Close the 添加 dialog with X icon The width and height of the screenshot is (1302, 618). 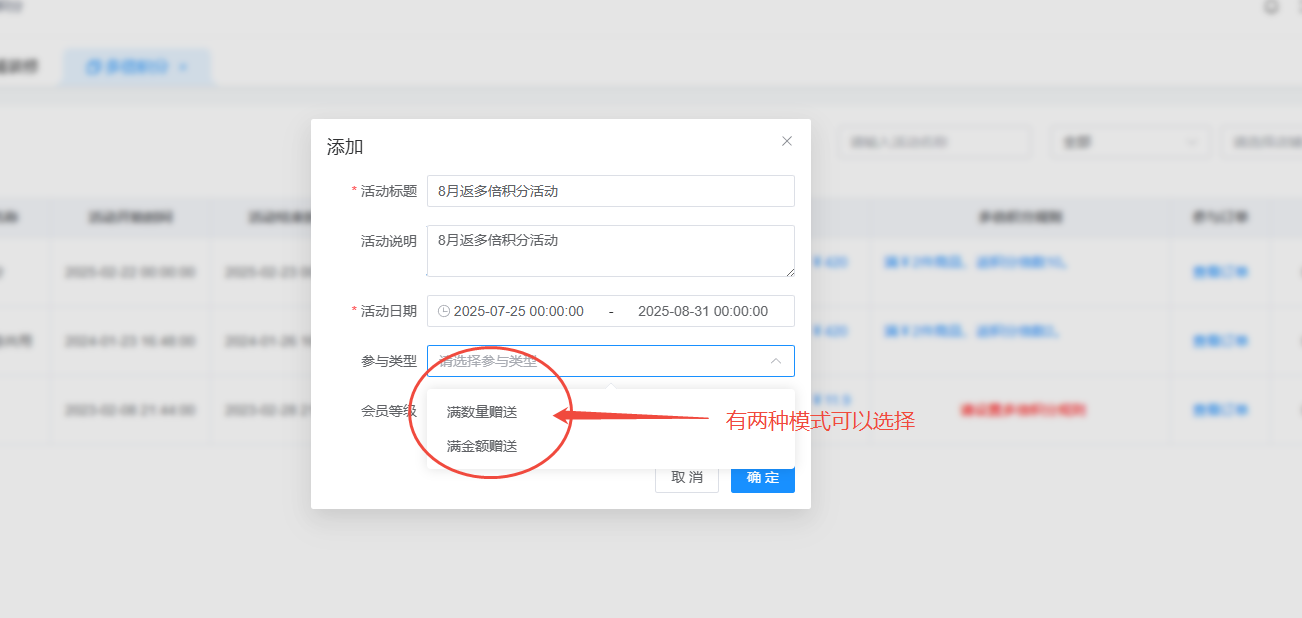787,141
